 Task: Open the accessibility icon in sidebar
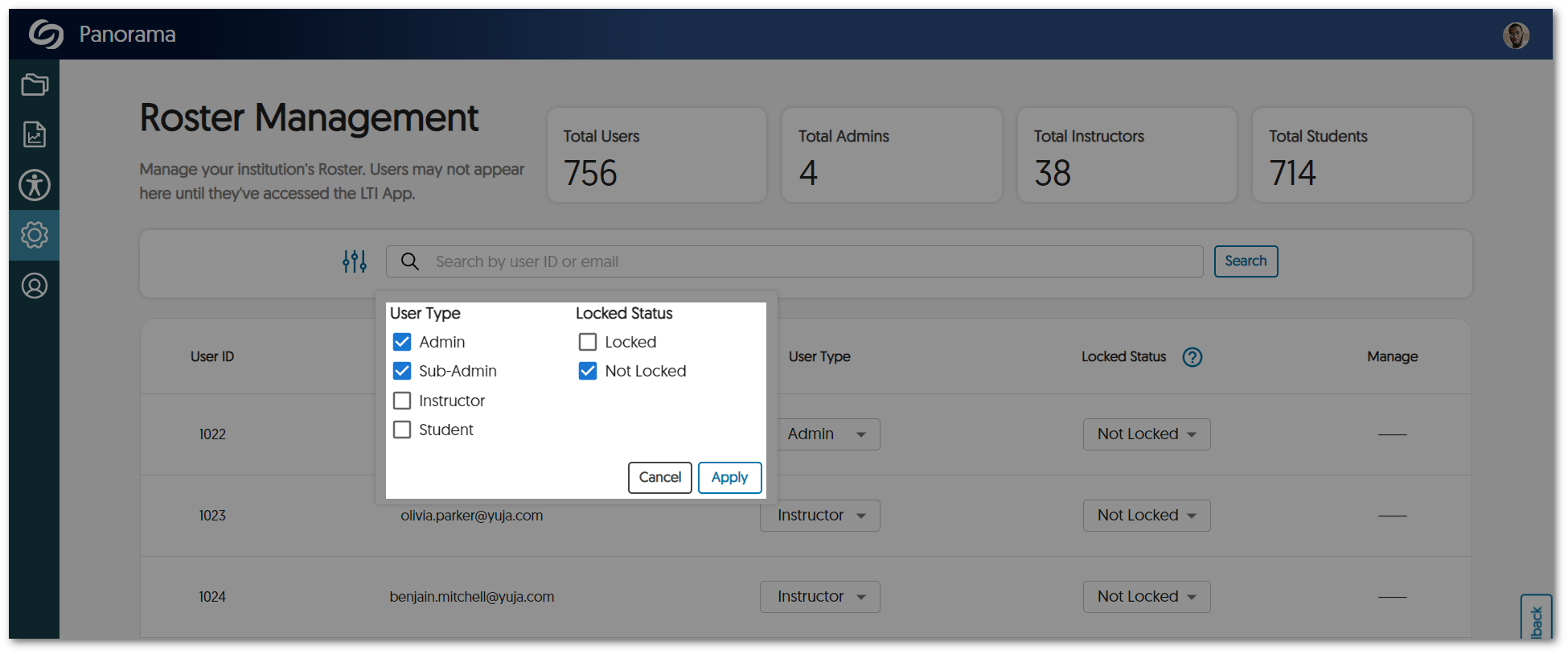(35, 185)
